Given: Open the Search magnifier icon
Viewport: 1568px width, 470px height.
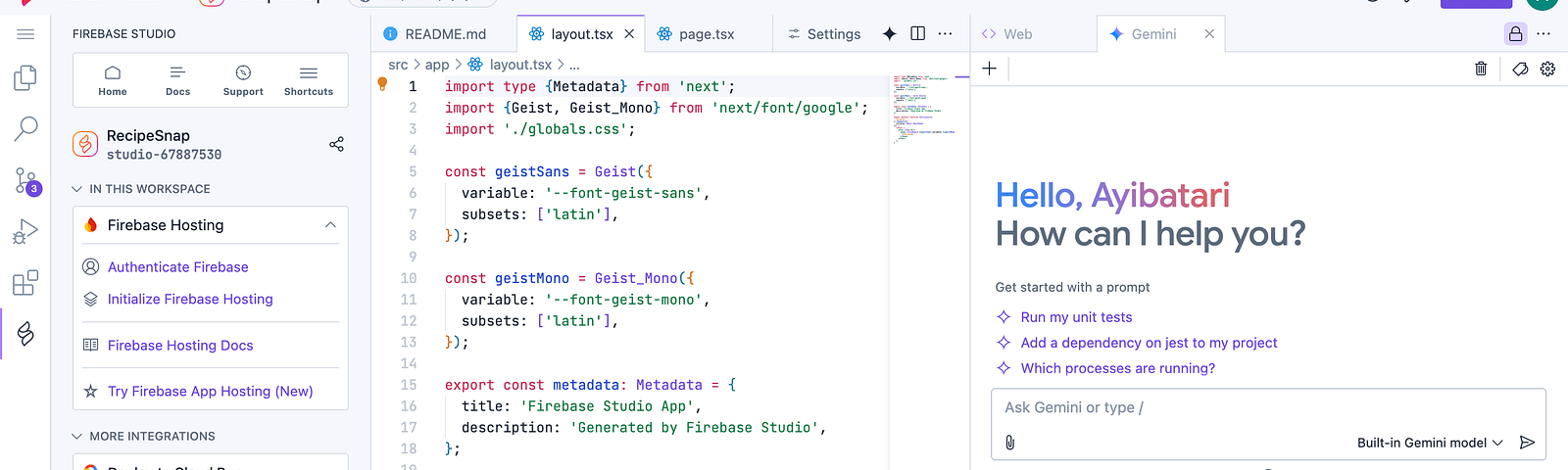Looking at the screenshot, I should pos(25,128).
